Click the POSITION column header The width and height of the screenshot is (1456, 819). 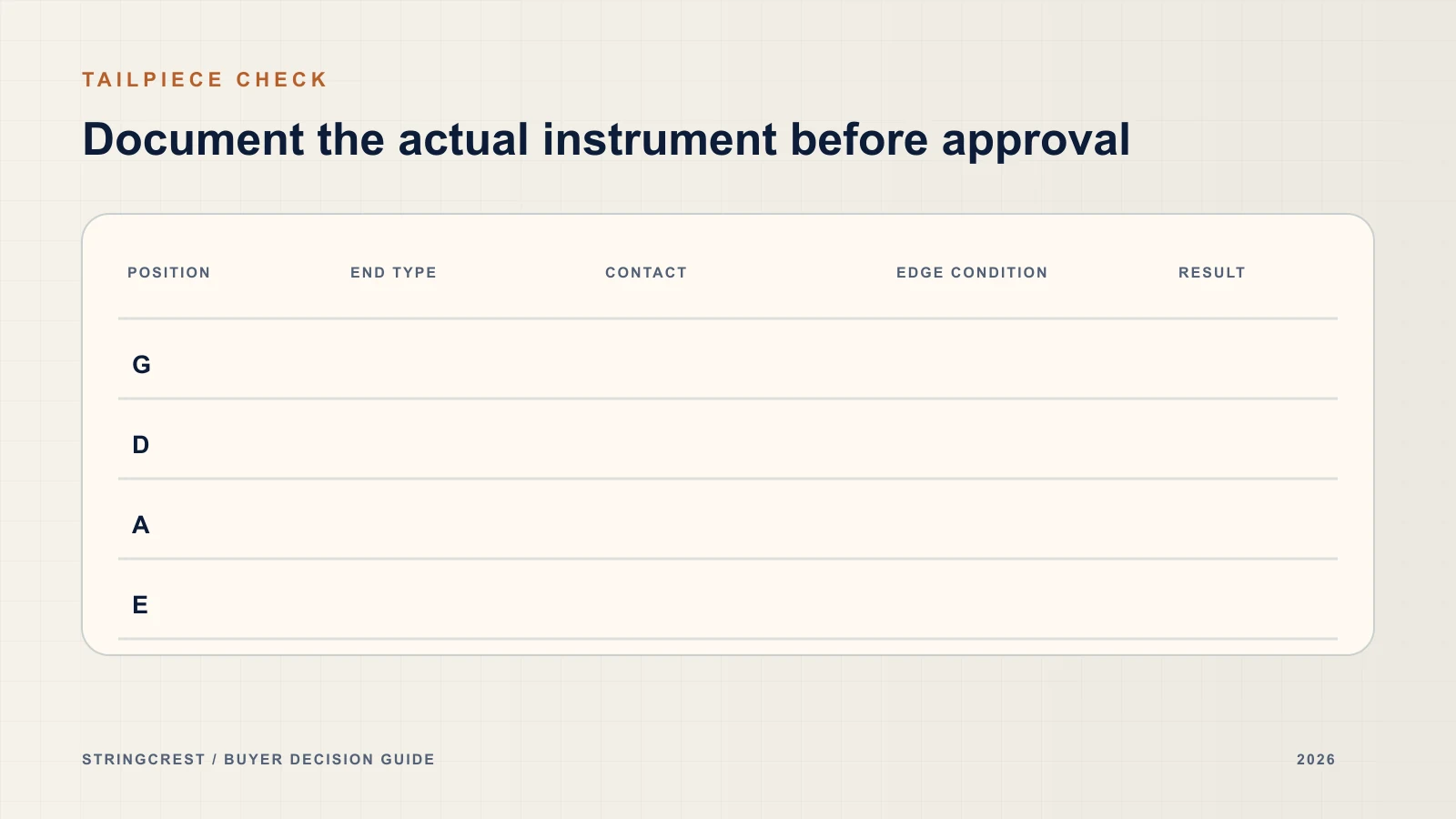click(x=168, y=273)
